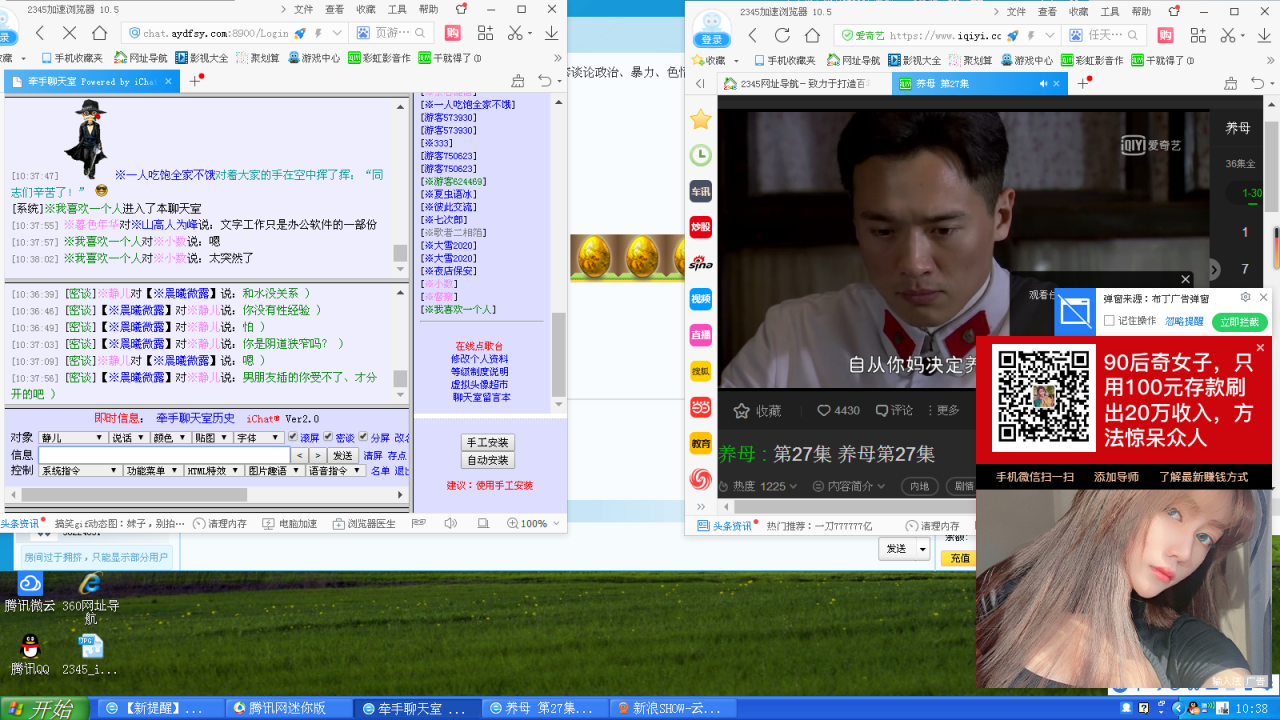Open 车讯 sidebar icon
This screenshot has height=720, width=1280.
pos(701,191)
